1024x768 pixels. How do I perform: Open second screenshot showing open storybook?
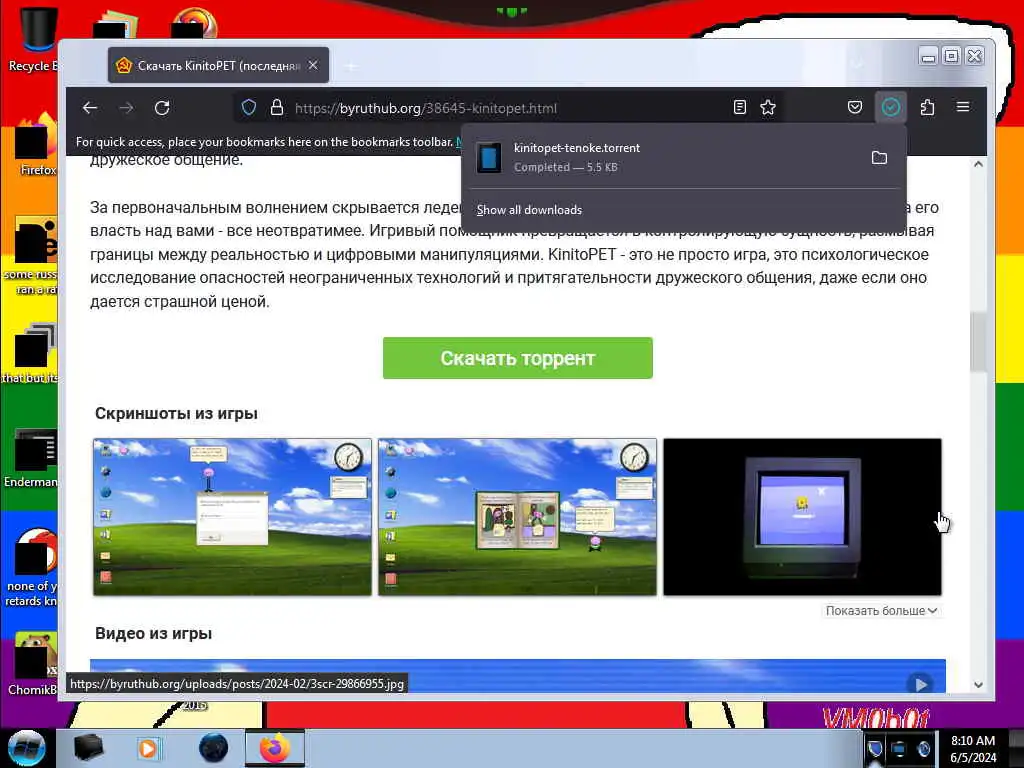517,517
